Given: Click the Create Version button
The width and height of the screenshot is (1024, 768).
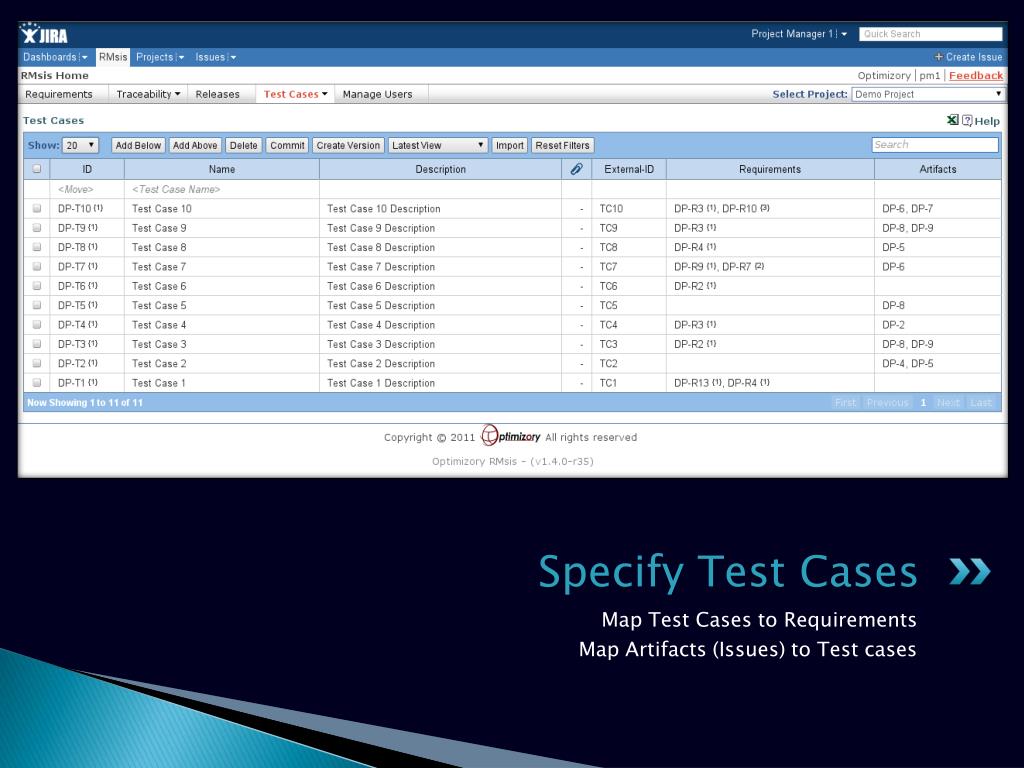Looking at the screenshot, I should [348, 146].
